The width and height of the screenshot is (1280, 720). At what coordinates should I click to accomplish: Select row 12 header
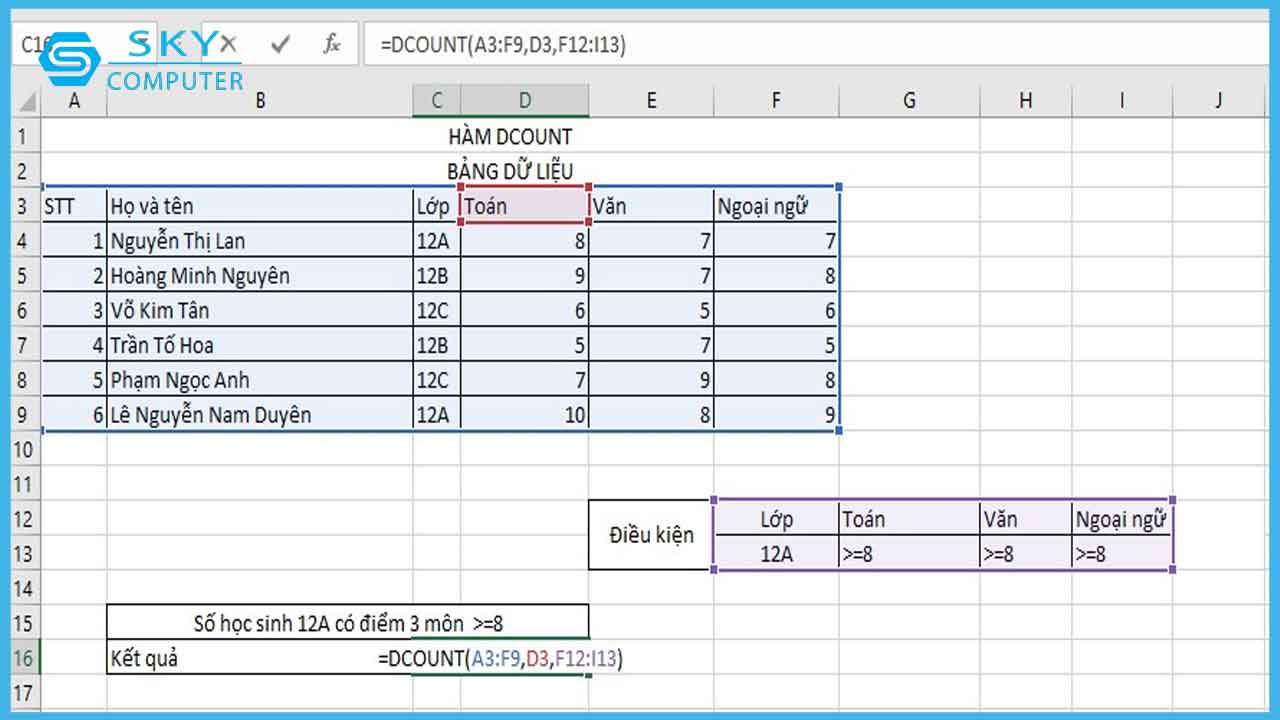[27, 519]
